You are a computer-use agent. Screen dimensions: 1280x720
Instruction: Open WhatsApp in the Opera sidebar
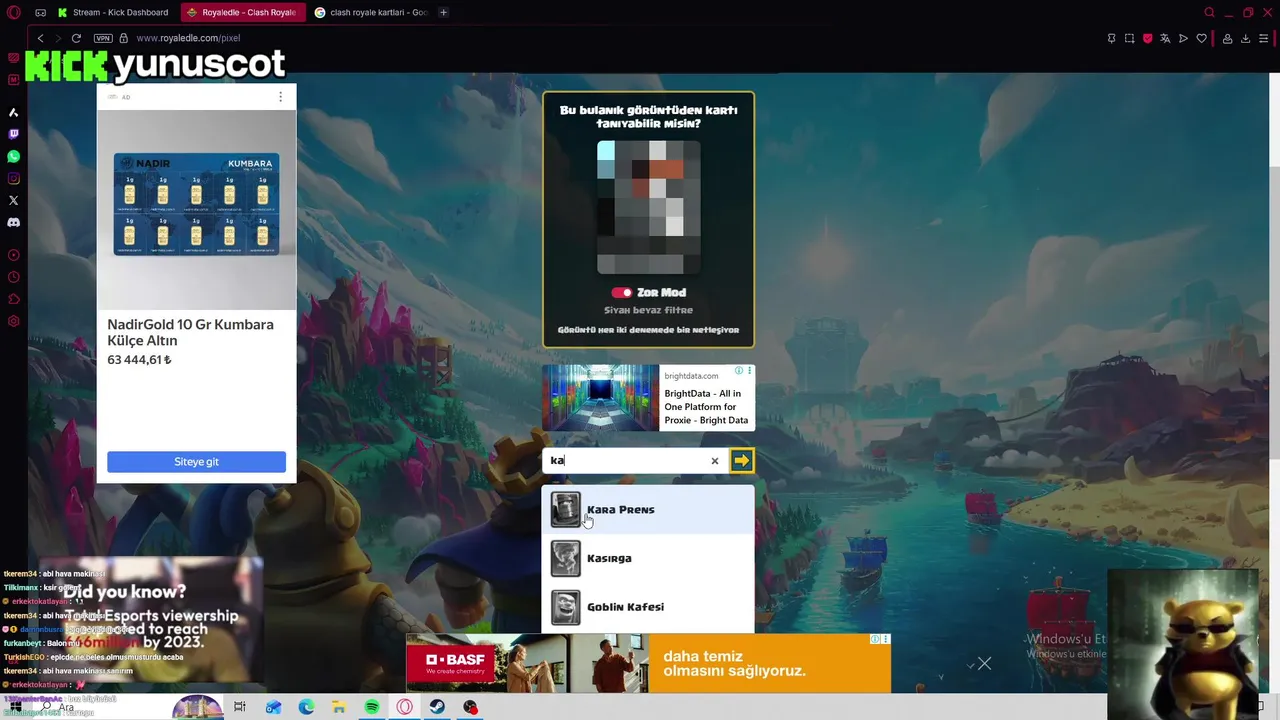point(14,156)
